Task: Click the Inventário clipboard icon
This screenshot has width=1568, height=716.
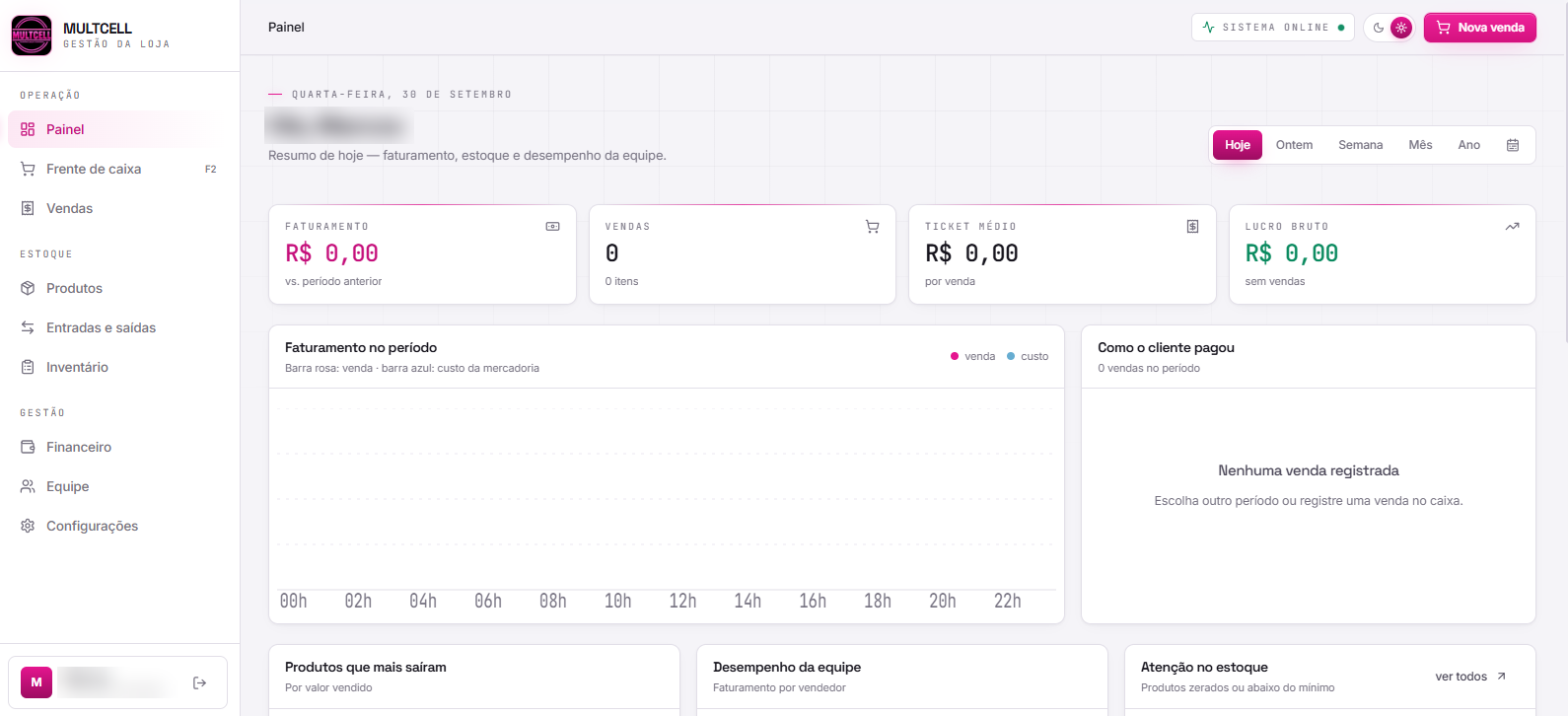Action: (x=28, y=367)
